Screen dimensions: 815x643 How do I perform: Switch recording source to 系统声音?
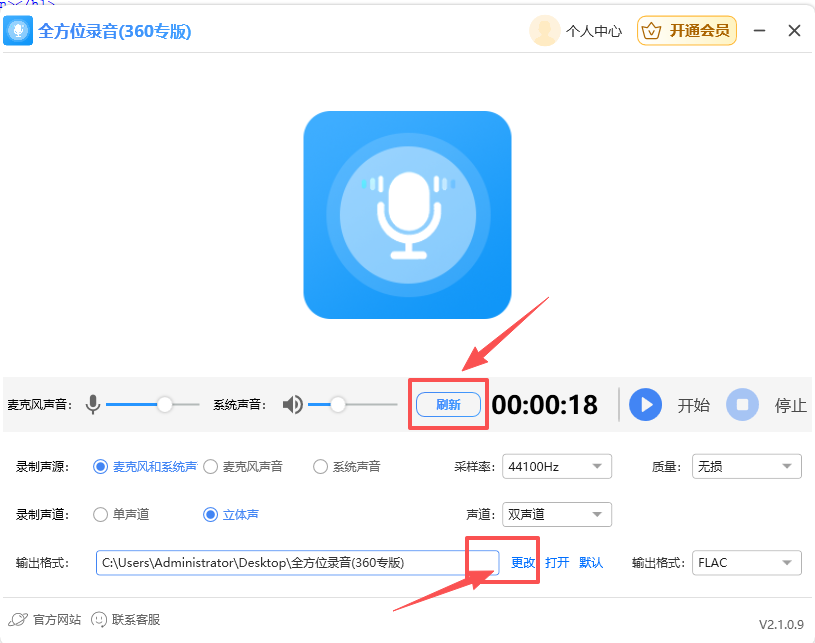click(x=320, y=466)
